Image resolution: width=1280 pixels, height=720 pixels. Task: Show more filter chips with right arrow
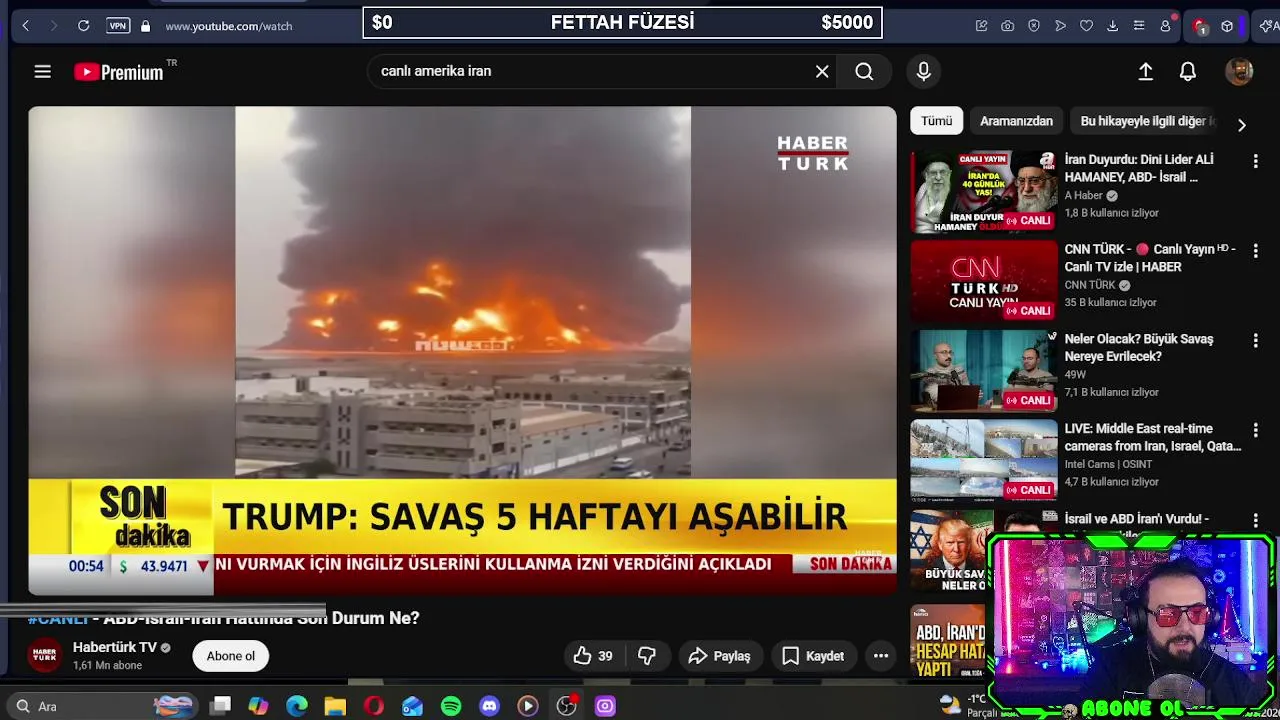click(x=1241, y=125)
